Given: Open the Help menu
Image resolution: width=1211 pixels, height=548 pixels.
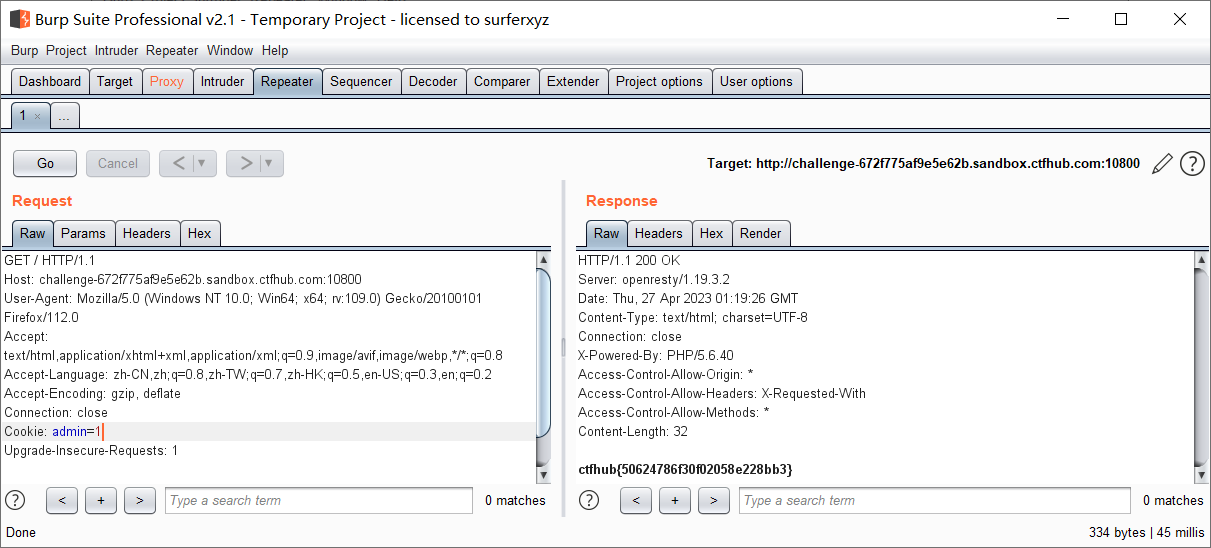Looking at the screenshot, I should (275, 50).
